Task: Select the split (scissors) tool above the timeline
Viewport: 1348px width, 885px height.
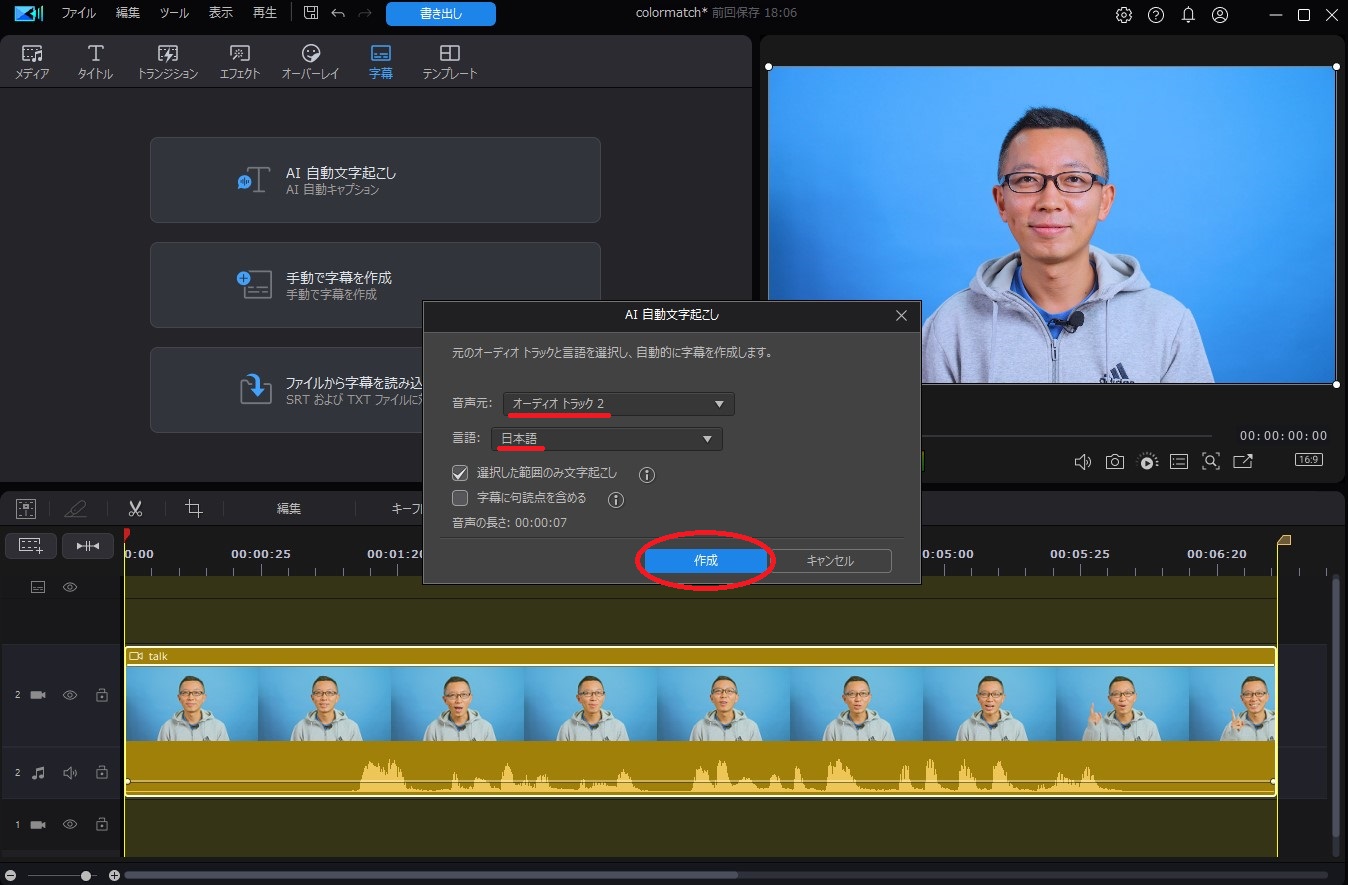Action: point(136,508)
